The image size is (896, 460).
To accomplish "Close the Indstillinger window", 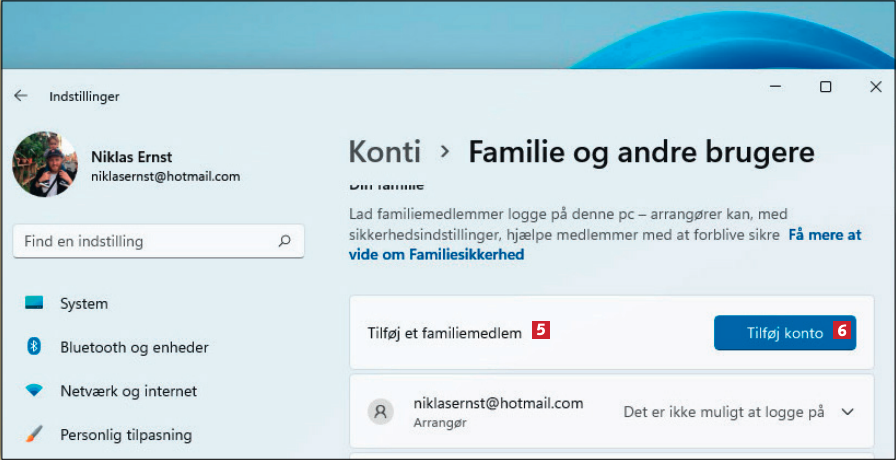I will pyautogui.click(x=875, y=87).
